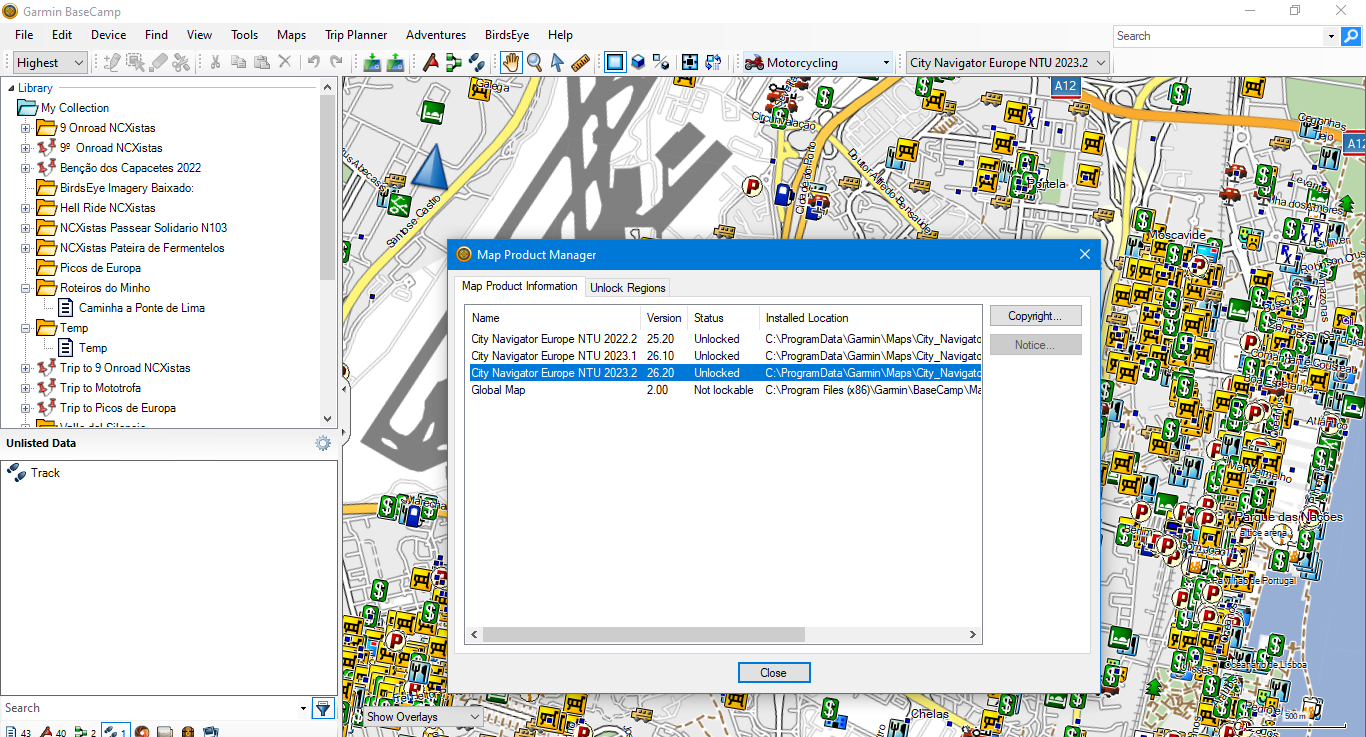Screen dimensions: 1366x737
Task: Click the Copyright... button
Action: [x=1036, y=316]
